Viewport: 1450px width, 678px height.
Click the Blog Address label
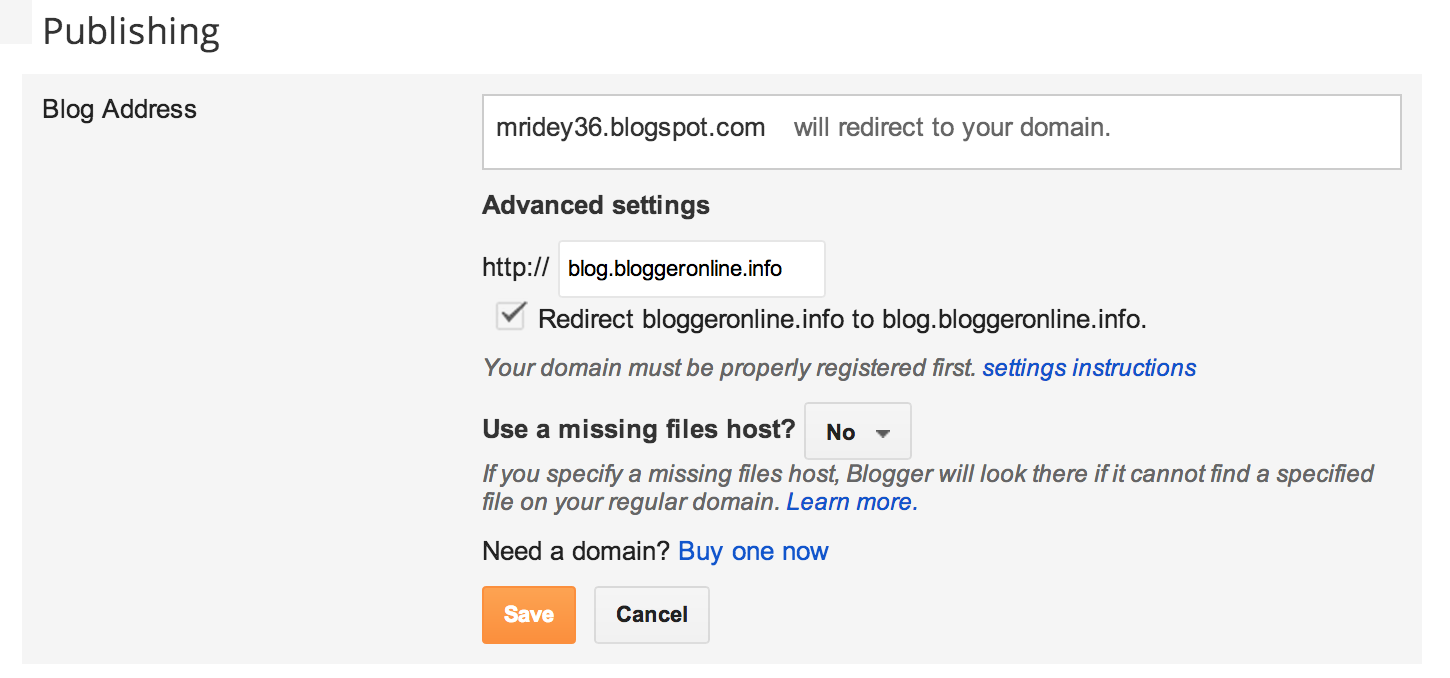(119, 109)
